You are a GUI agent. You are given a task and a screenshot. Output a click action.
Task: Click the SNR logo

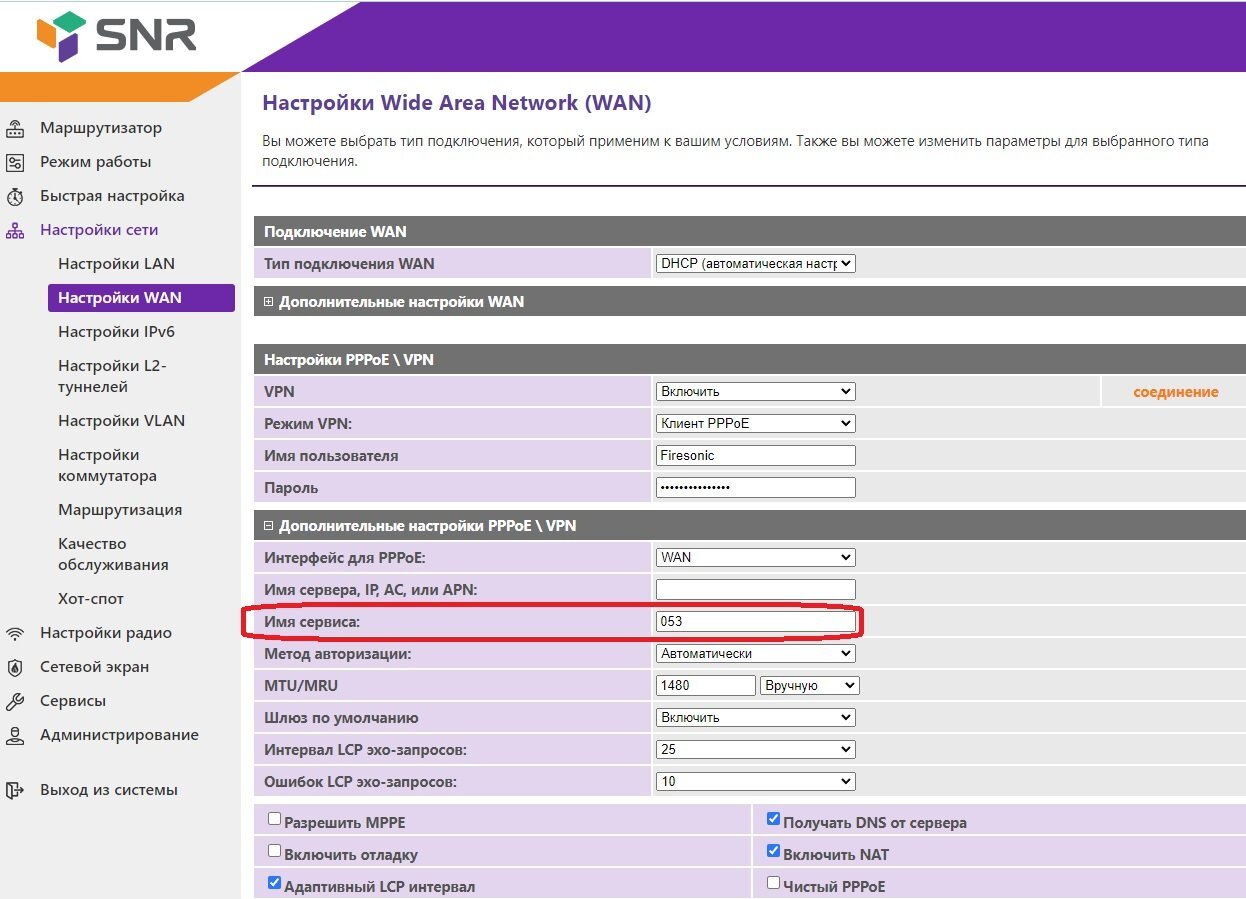pyautogui.click(x=117, y=36)
